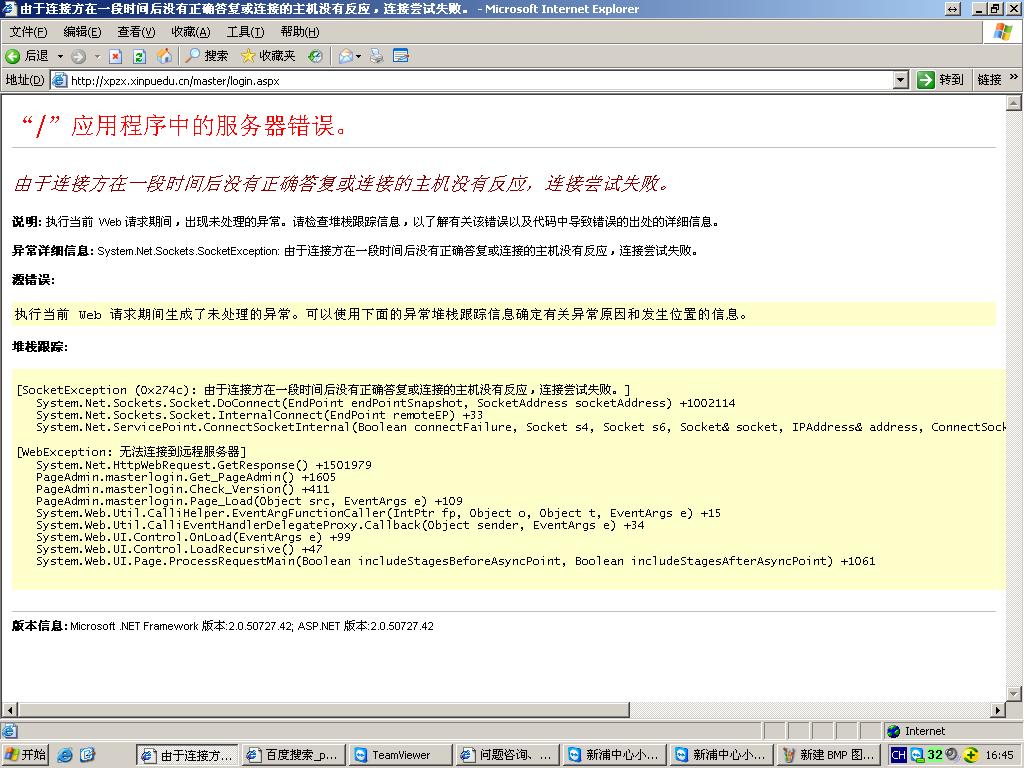Expand the back history dropdown arrow
The height and width of the screenshot is (768, 1024).
point(60,56)
